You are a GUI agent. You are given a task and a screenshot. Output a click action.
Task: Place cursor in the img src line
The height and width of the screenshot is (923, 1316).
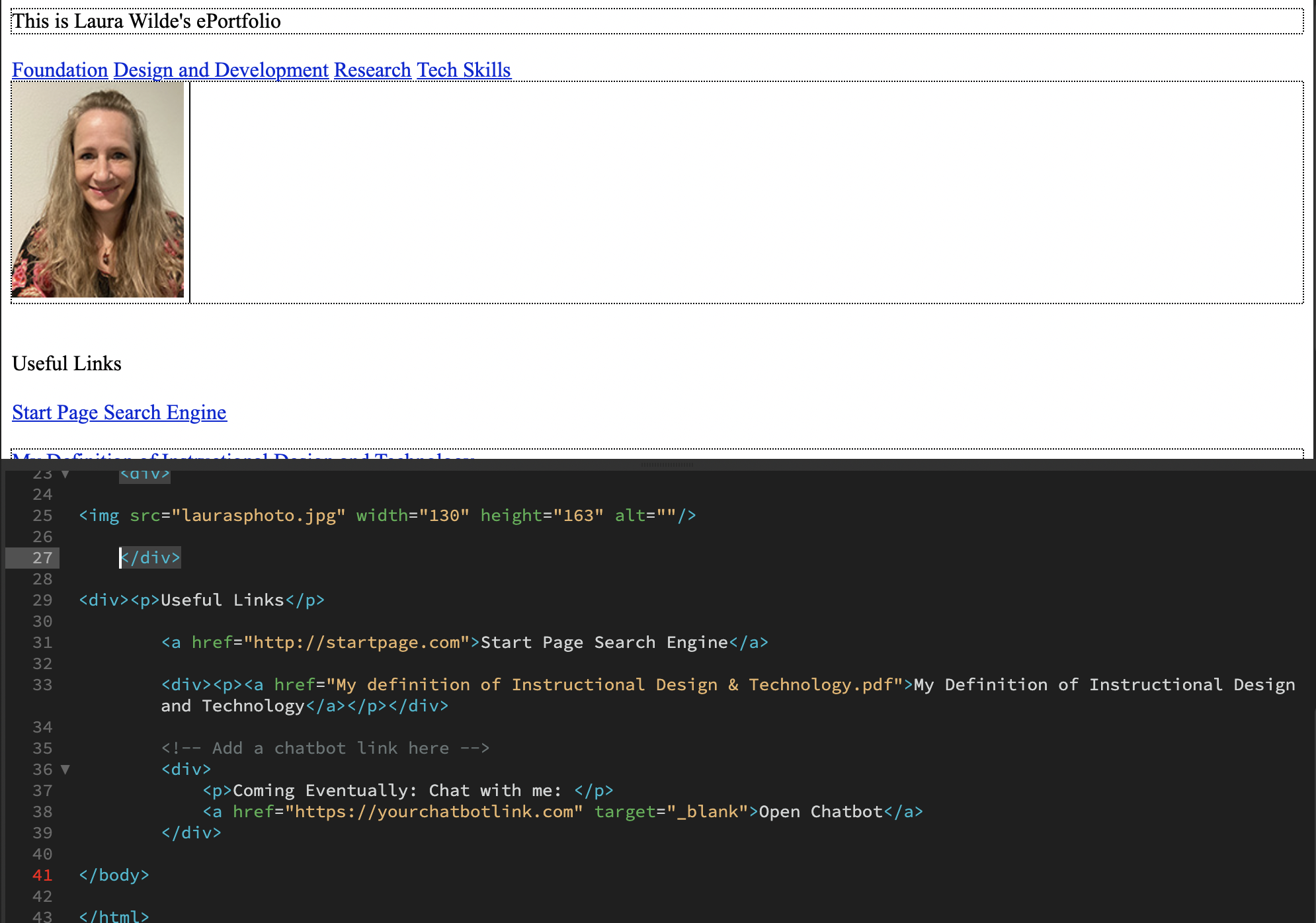tap(258, 516)
